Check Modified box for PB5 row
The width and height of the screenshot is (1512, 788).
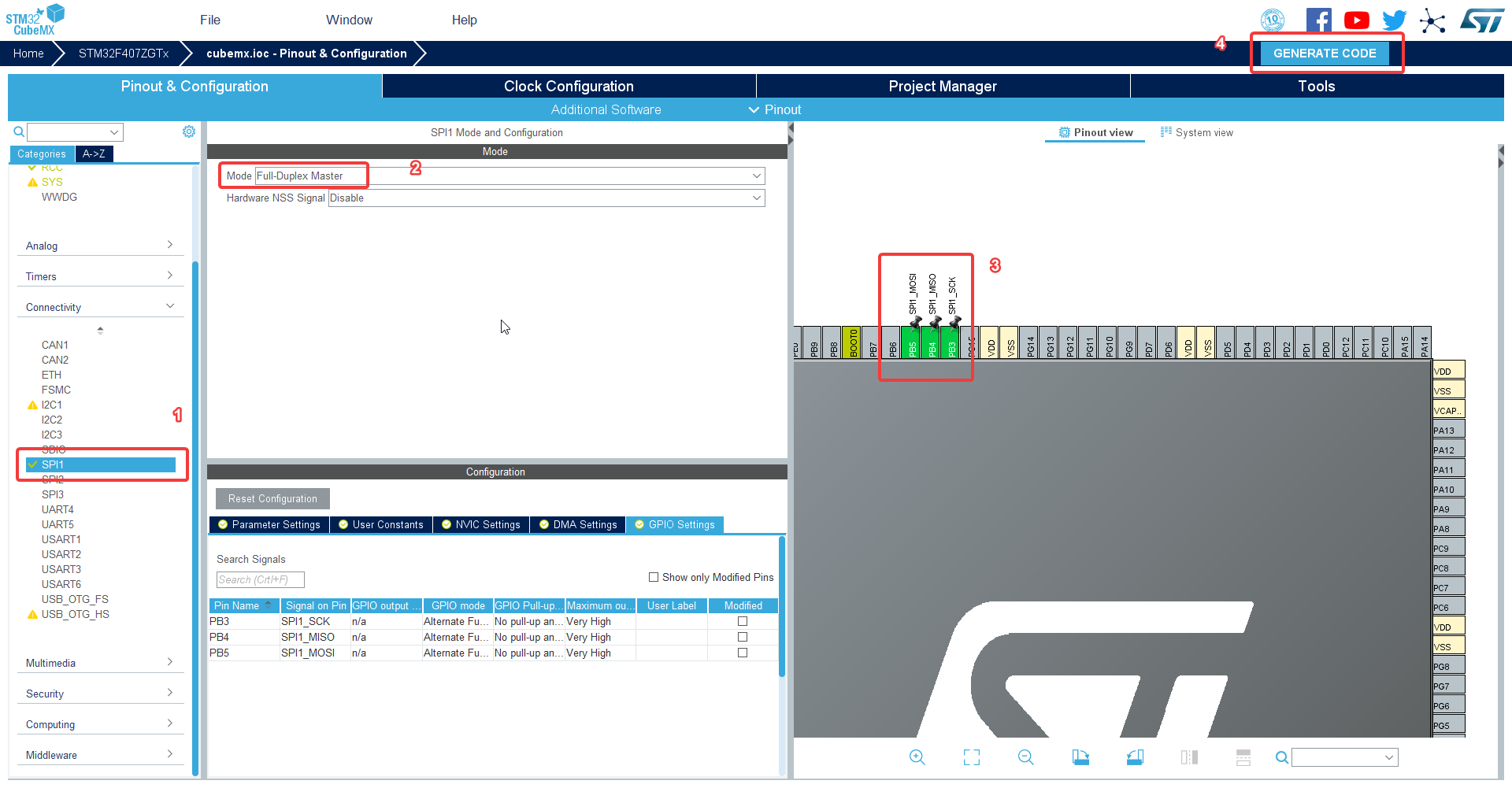743,653
